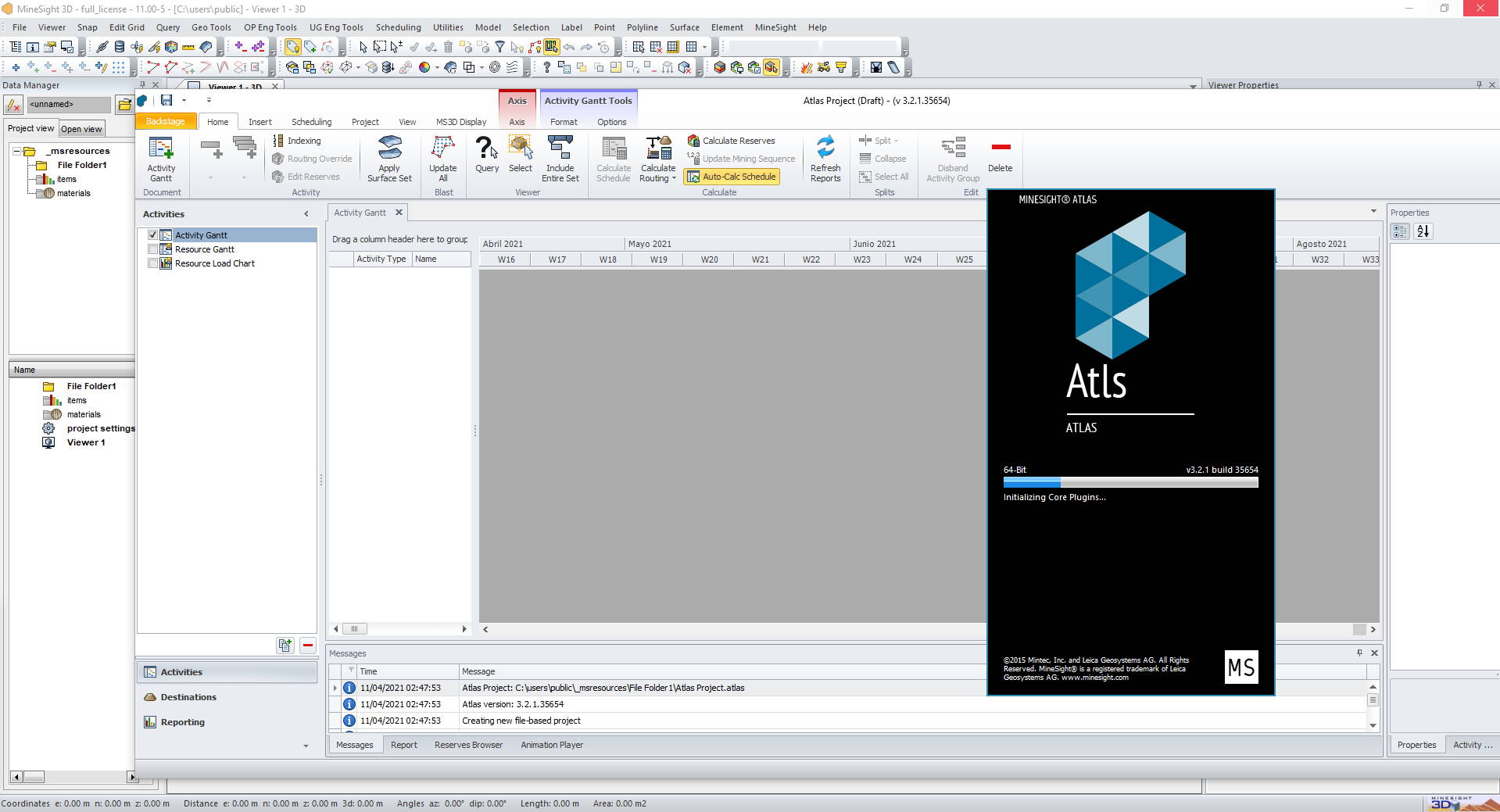Screen dimensions: 1500x812
Task: Click the trash can delete icon in MineSight toolbar
Action: coord(448,47)
